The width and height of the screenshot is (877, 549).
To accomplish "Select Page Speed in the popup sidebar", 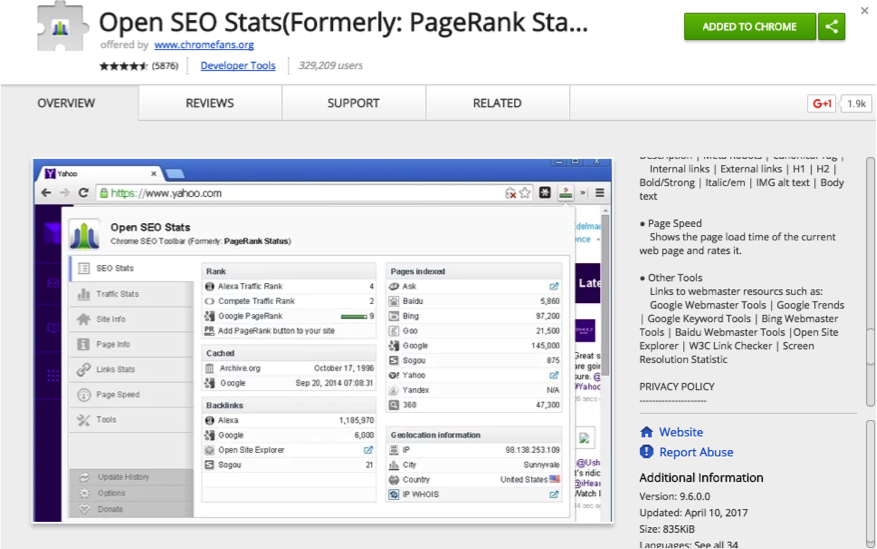I will pos(131,395).
